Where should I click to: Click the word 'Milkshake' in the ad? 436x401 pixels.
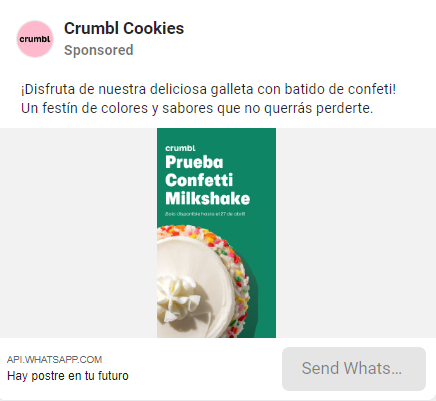208,198
